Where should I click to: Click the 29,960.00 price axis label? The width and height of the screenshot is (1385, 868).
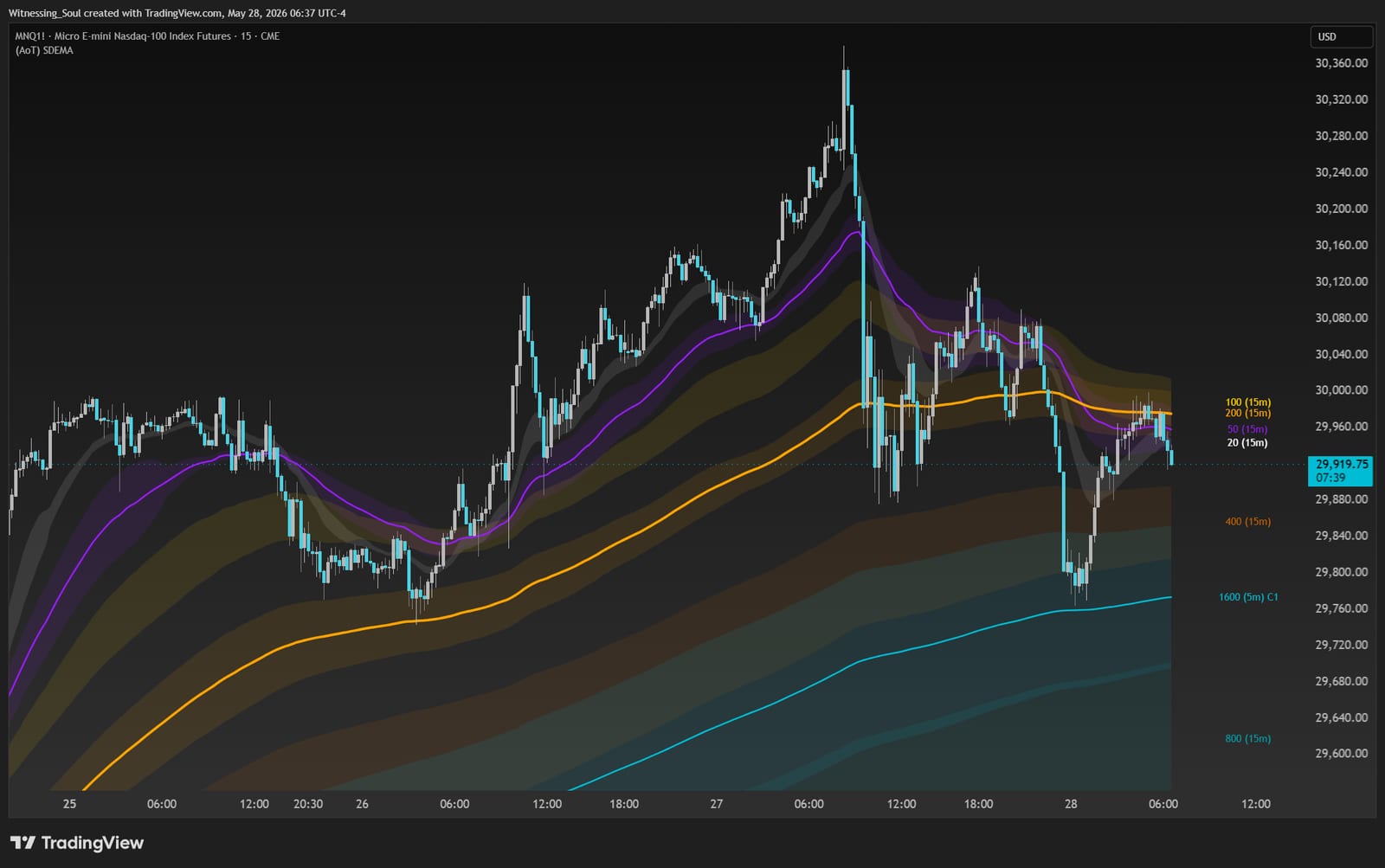(x=1341, y=427)
